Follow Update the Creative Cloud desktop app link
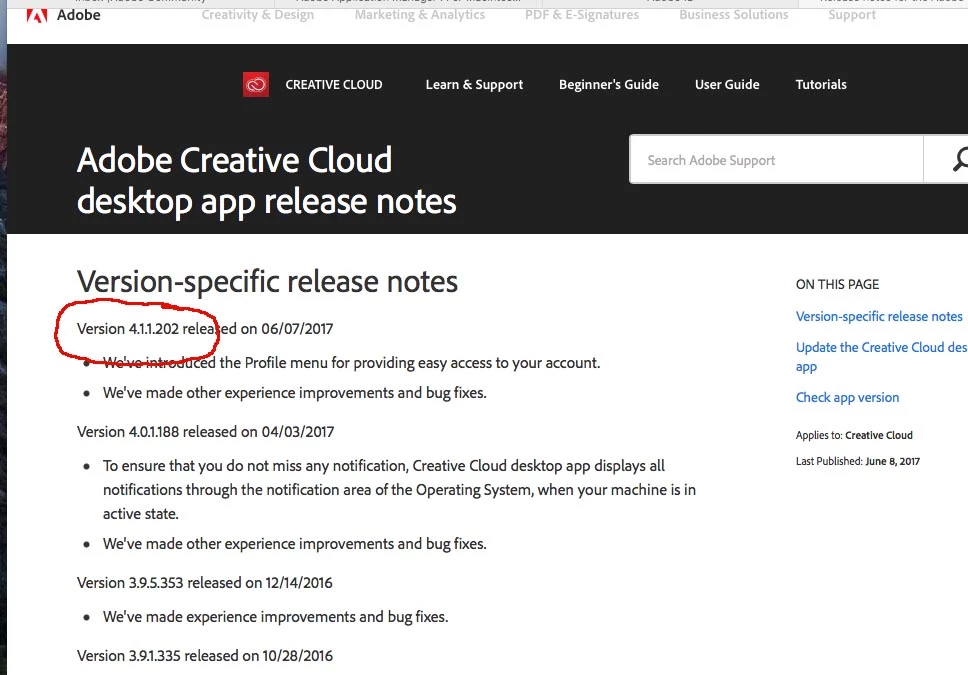 (881, 356)
